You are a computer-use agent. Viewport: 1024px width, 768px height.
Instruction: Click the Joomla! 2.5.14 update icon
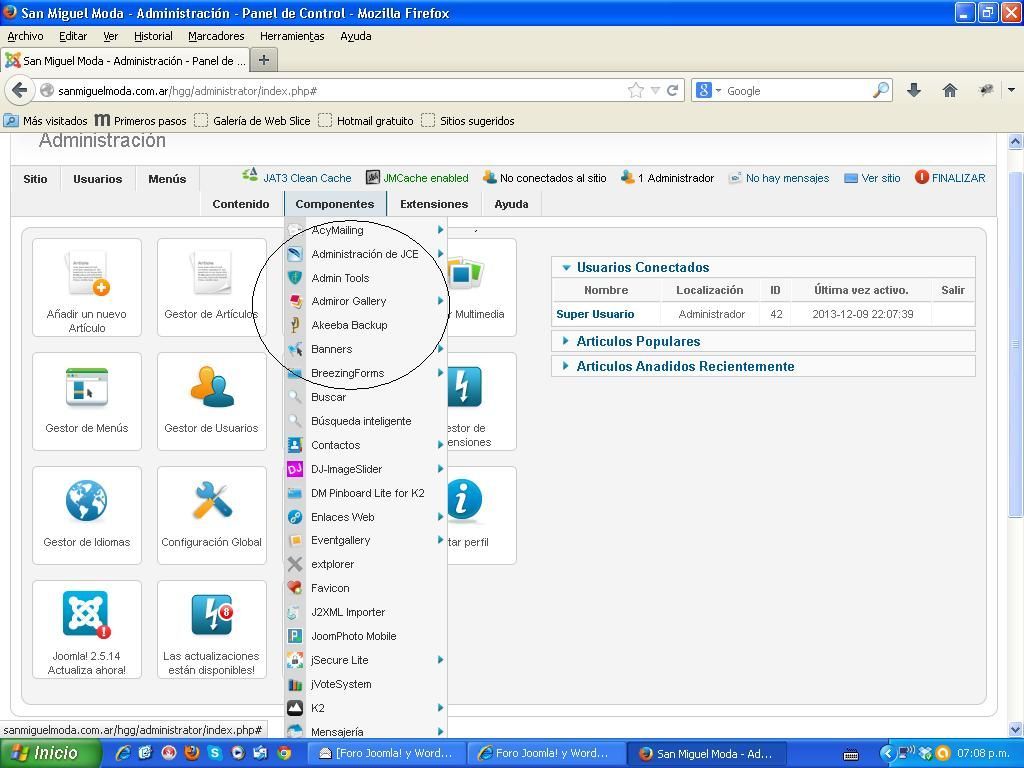(x=87, y=614)
